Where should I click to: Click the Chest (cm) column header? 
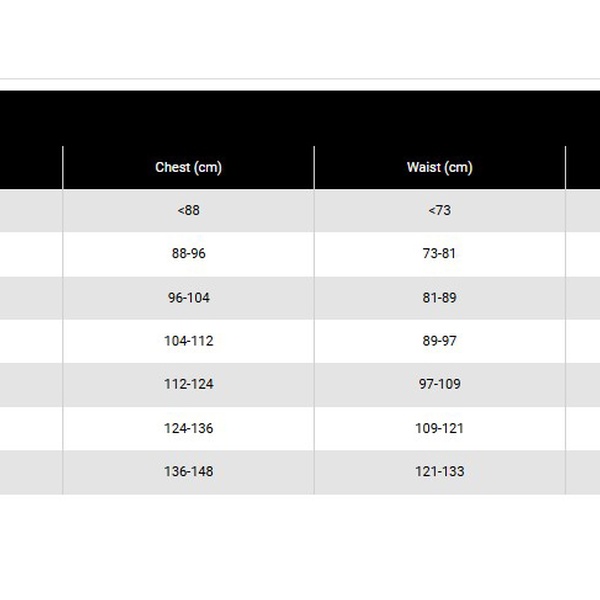(x=188, y=167)
